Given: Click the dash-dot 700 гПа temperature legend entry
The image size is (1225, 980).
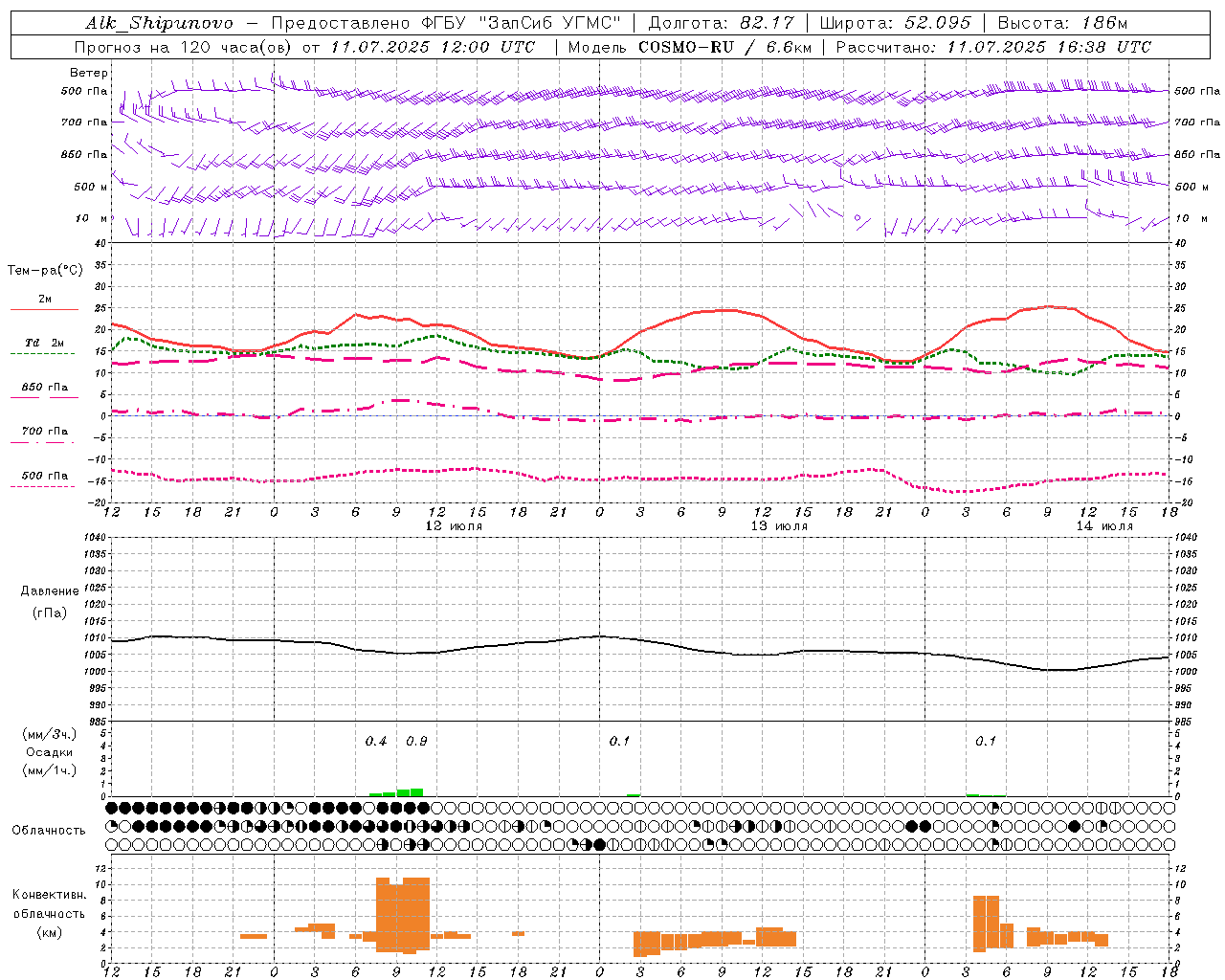Looking at the screenshot, I should (x=44, y=432).
